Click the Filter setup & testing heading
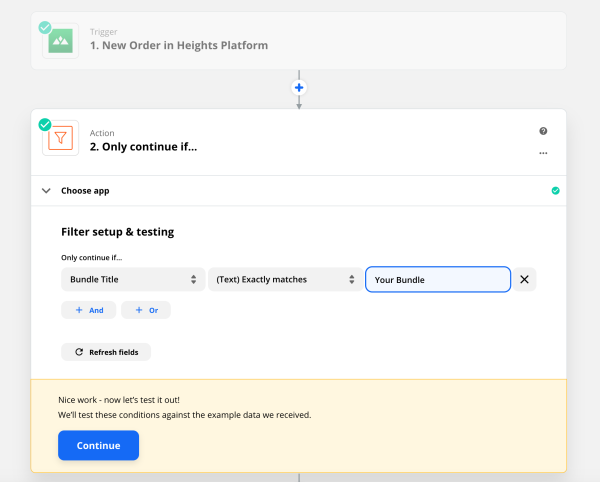The height and width of the screenshot is (482, 600). pyautogui.click(x=117, y=232)
